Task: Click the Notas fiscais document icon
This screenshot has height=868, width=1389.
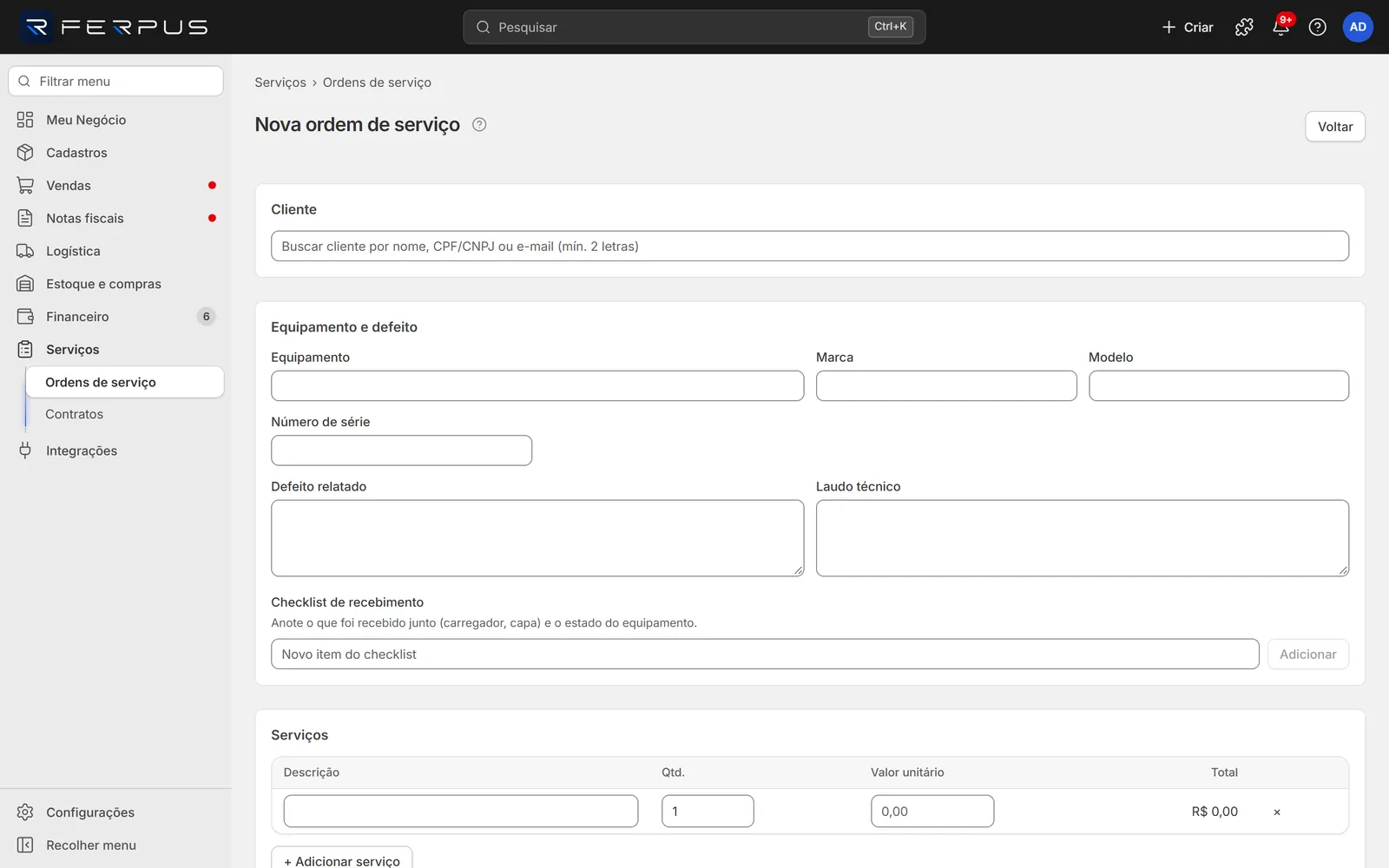Action: 25,218
